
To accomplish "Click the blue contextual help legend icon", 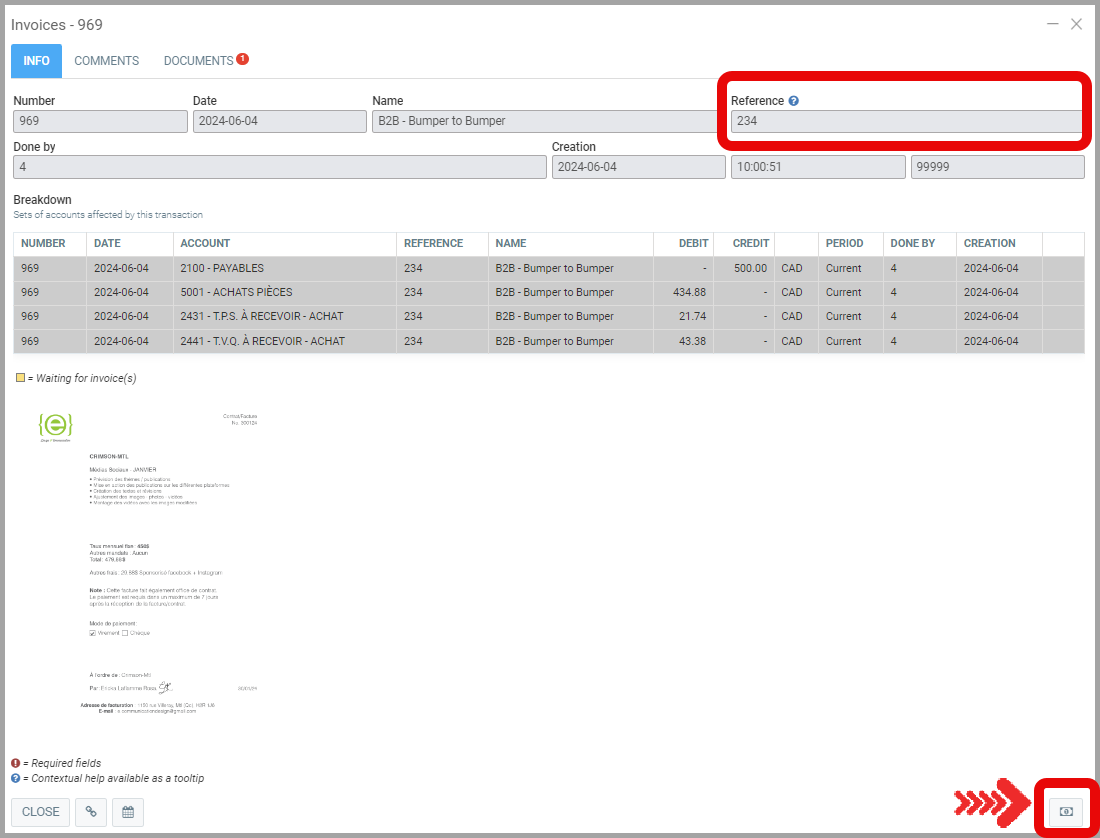I will 16,778.
